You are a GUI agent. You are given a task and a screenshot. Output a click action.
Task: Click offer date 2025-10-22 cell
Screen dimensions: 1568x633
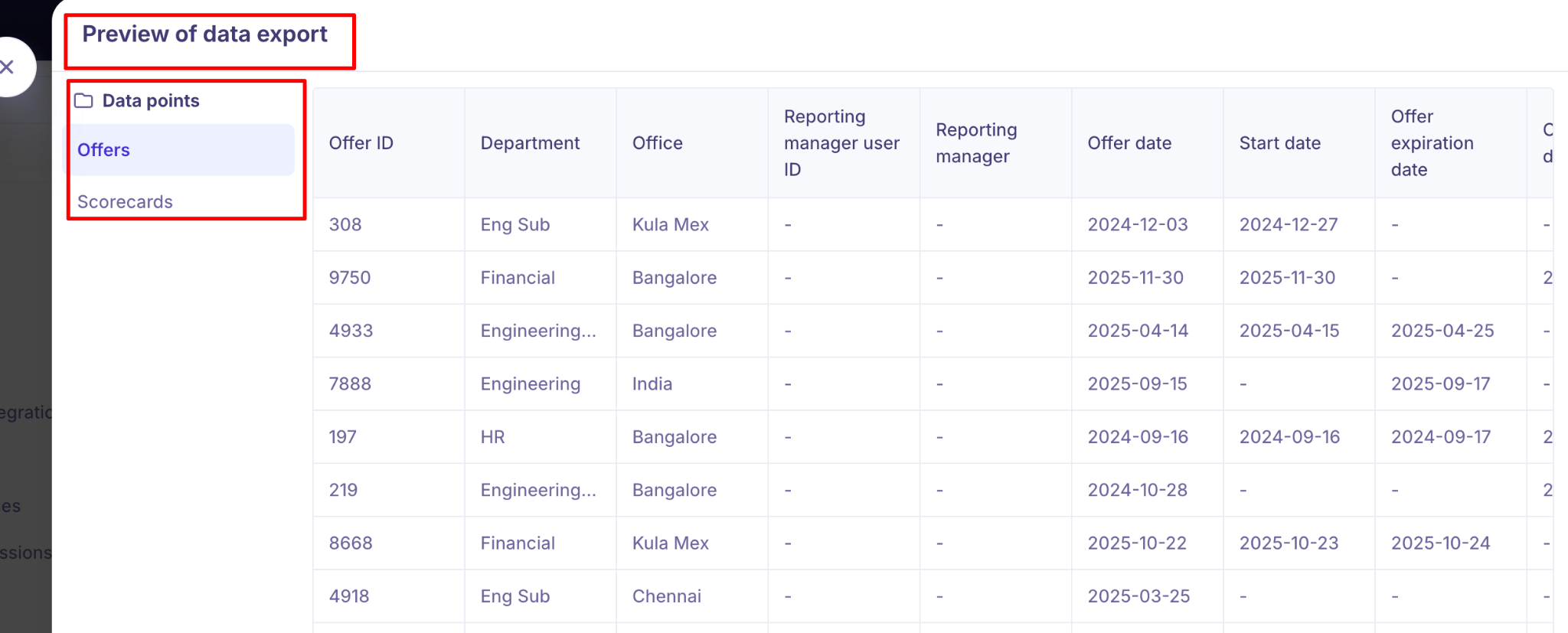1137,543
